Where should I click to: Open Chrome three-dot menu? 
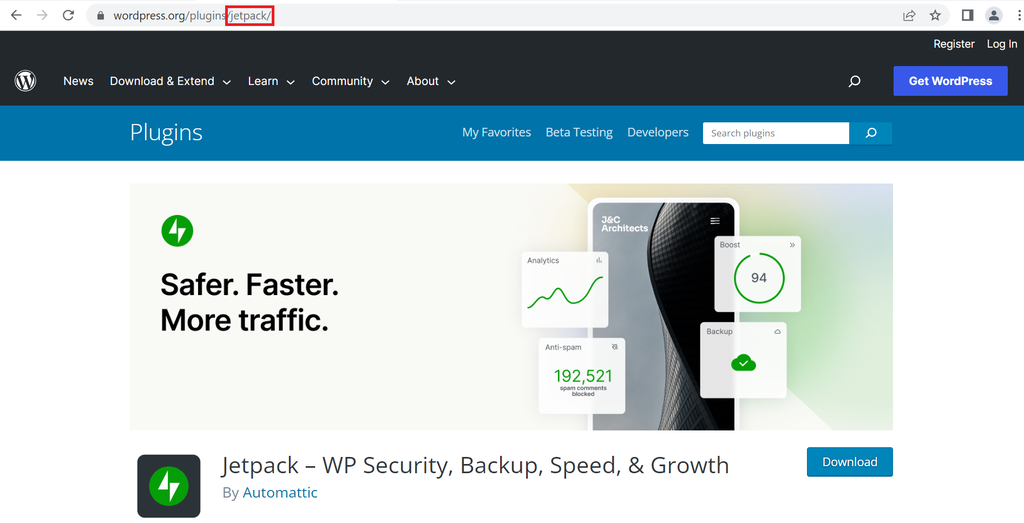[1014, 15]
